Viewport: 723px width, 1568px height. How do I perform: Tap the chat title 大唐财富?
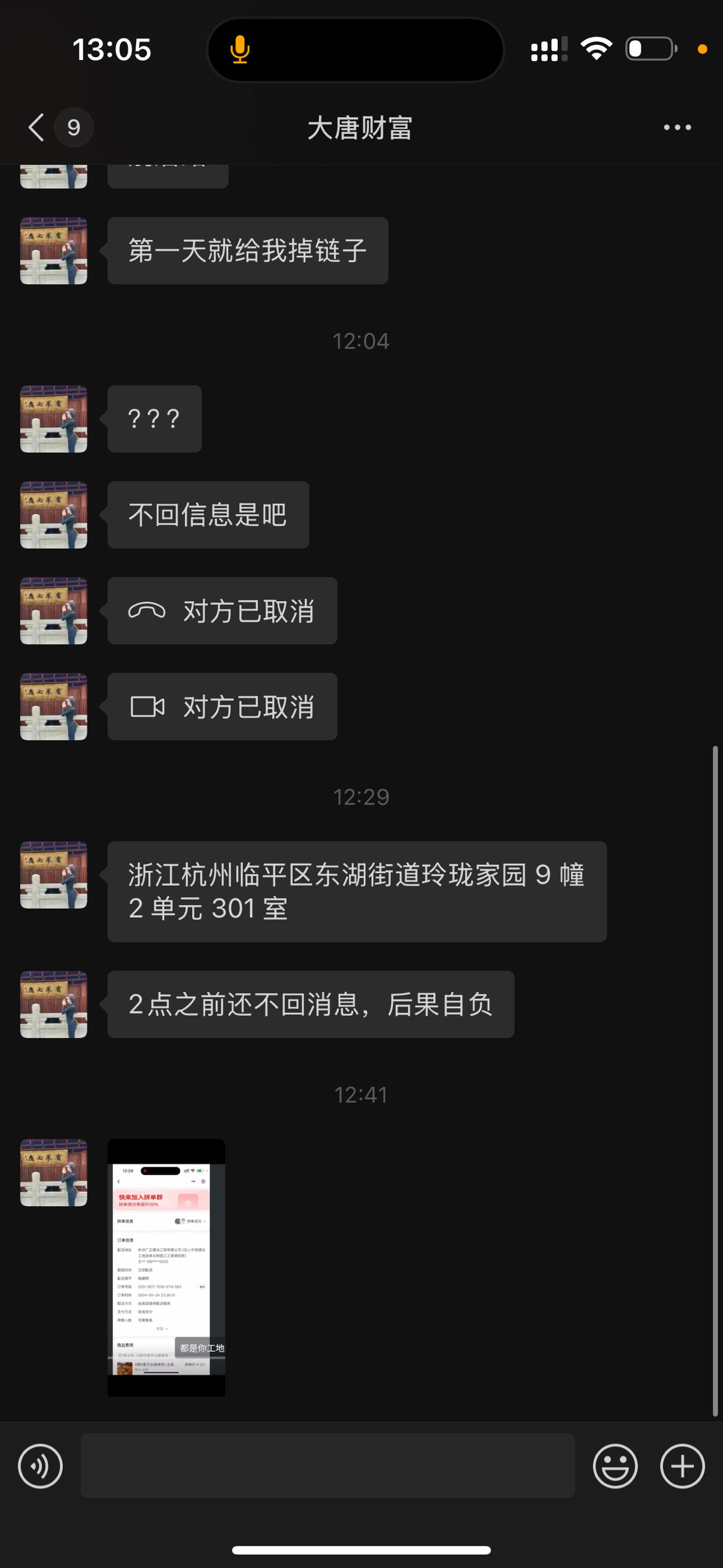point(360,128)
